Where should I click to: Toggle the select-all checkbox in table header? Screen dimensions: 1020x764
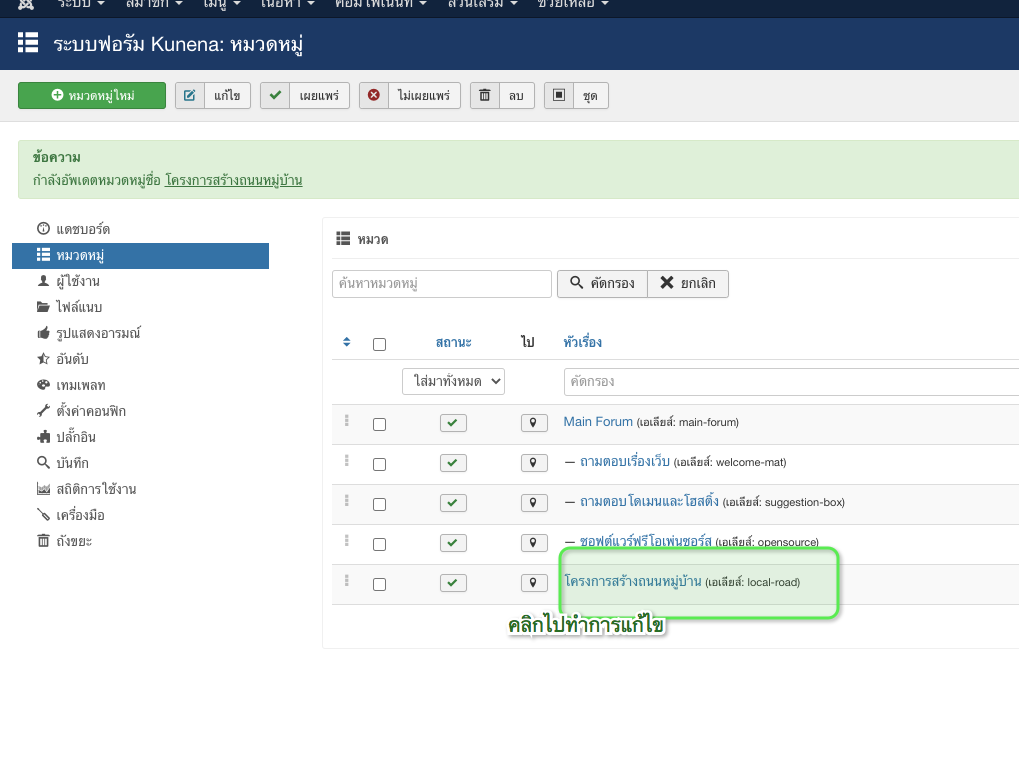pyautogui.click(x=379, y=344)
